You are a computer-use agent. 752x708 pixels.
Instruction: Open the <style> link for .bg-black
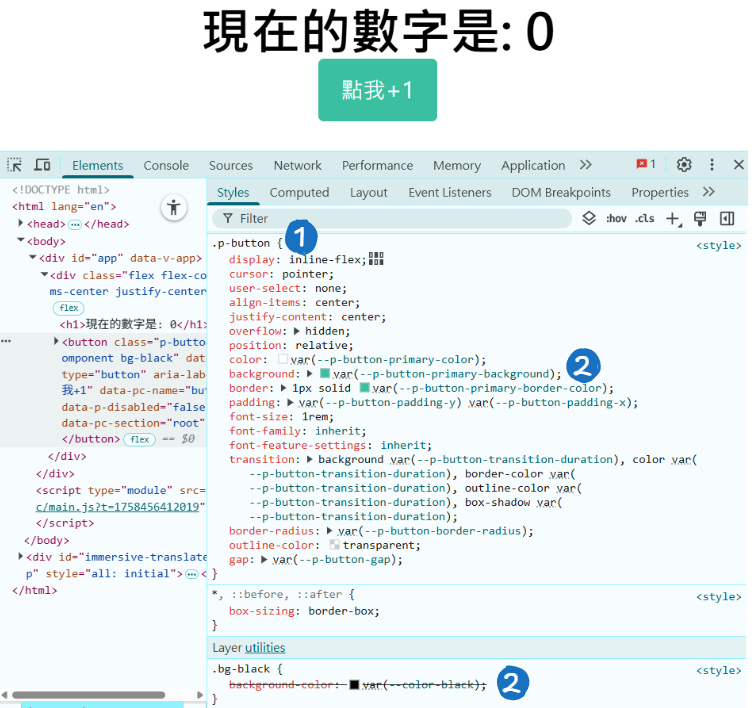(x=719, y=670)
